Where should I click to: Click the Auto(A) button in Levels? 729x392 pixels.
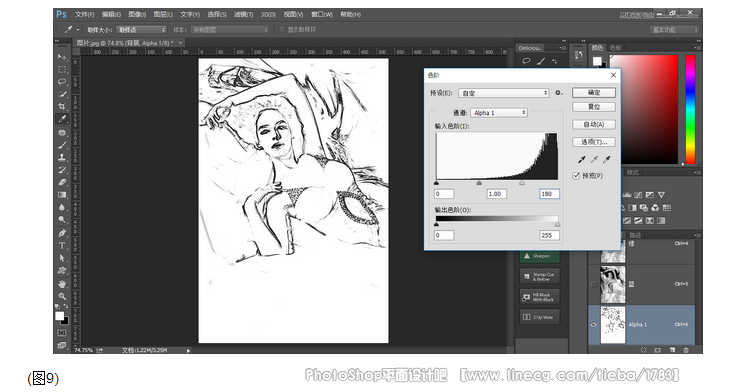click(594, 124)
